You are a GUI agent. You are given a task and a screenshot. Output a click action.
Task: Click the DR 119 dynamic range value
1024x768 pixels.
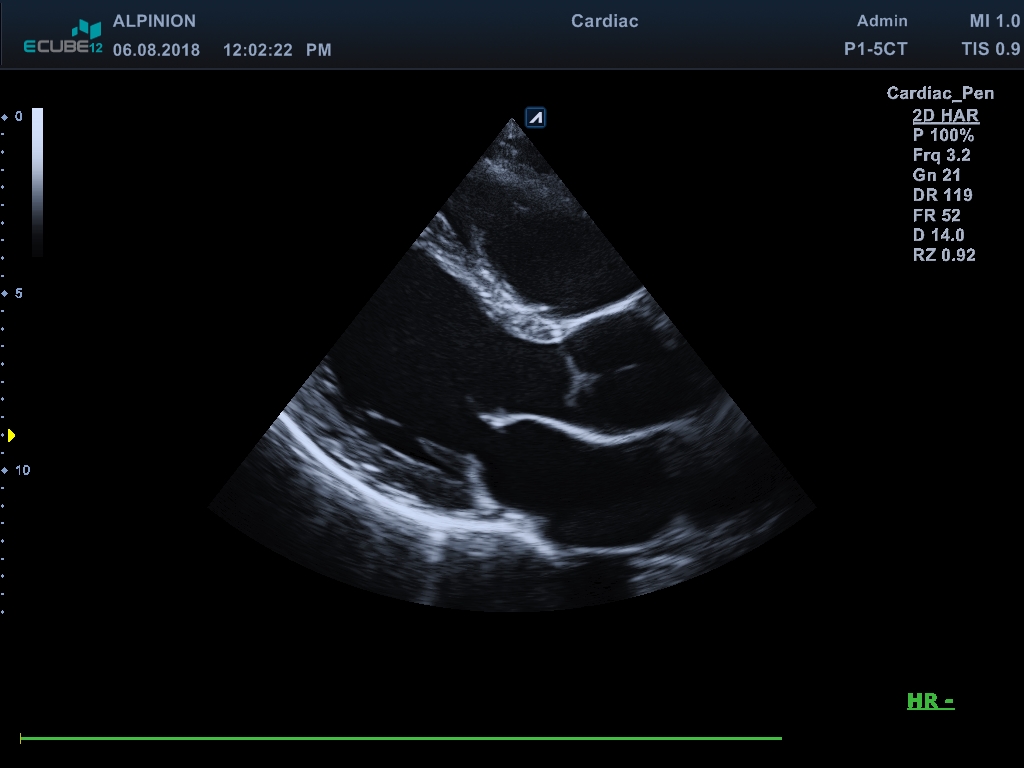(942, 195)
